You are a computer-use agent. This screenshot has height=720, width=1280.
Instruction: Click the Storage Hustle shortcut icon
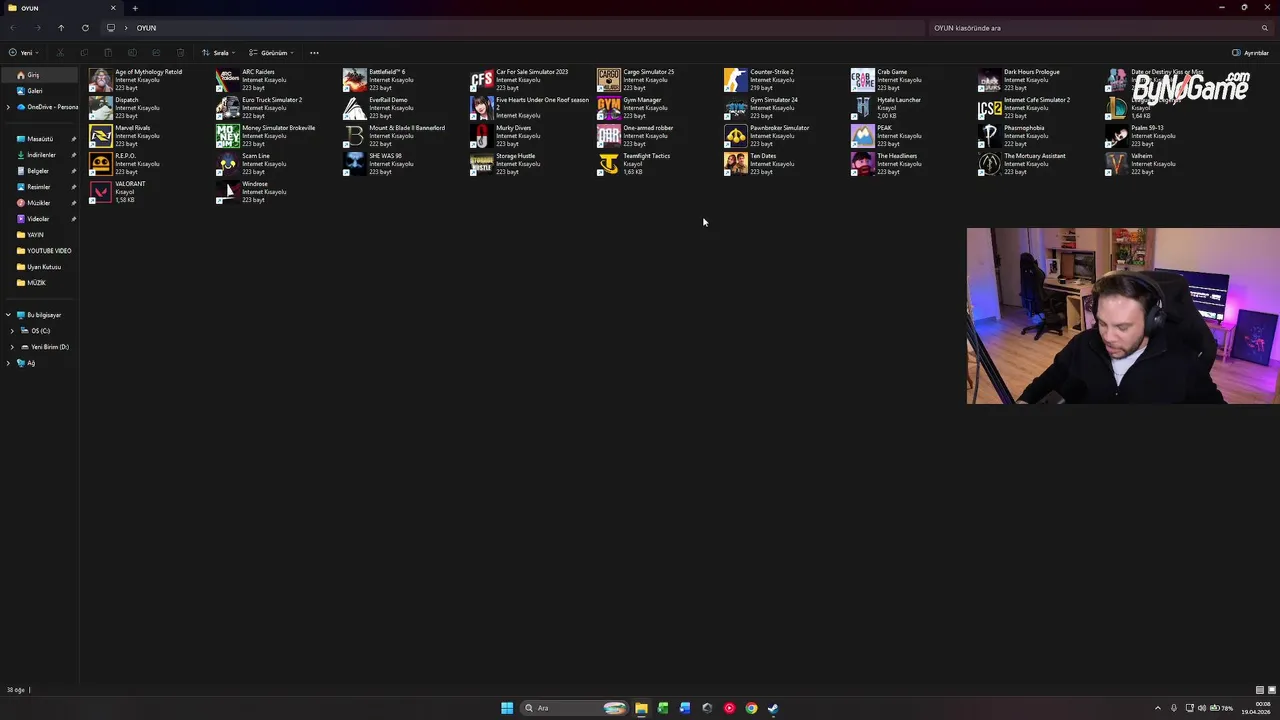point(482,164)
